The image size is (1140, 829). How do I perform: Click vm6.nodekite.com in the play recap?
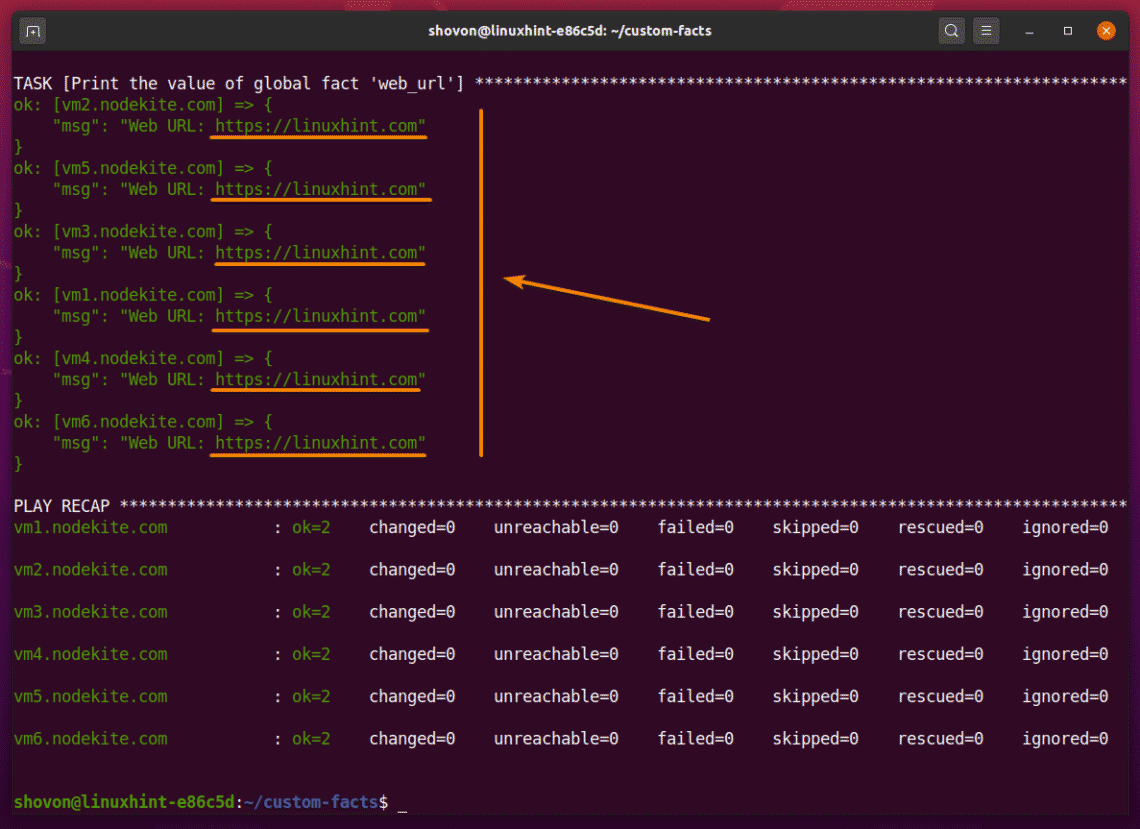pos(91,739)
